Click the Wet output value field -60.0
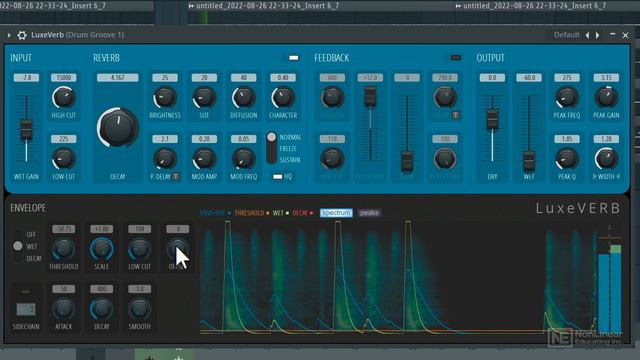 pyautogui.click(x=529, y=78)
